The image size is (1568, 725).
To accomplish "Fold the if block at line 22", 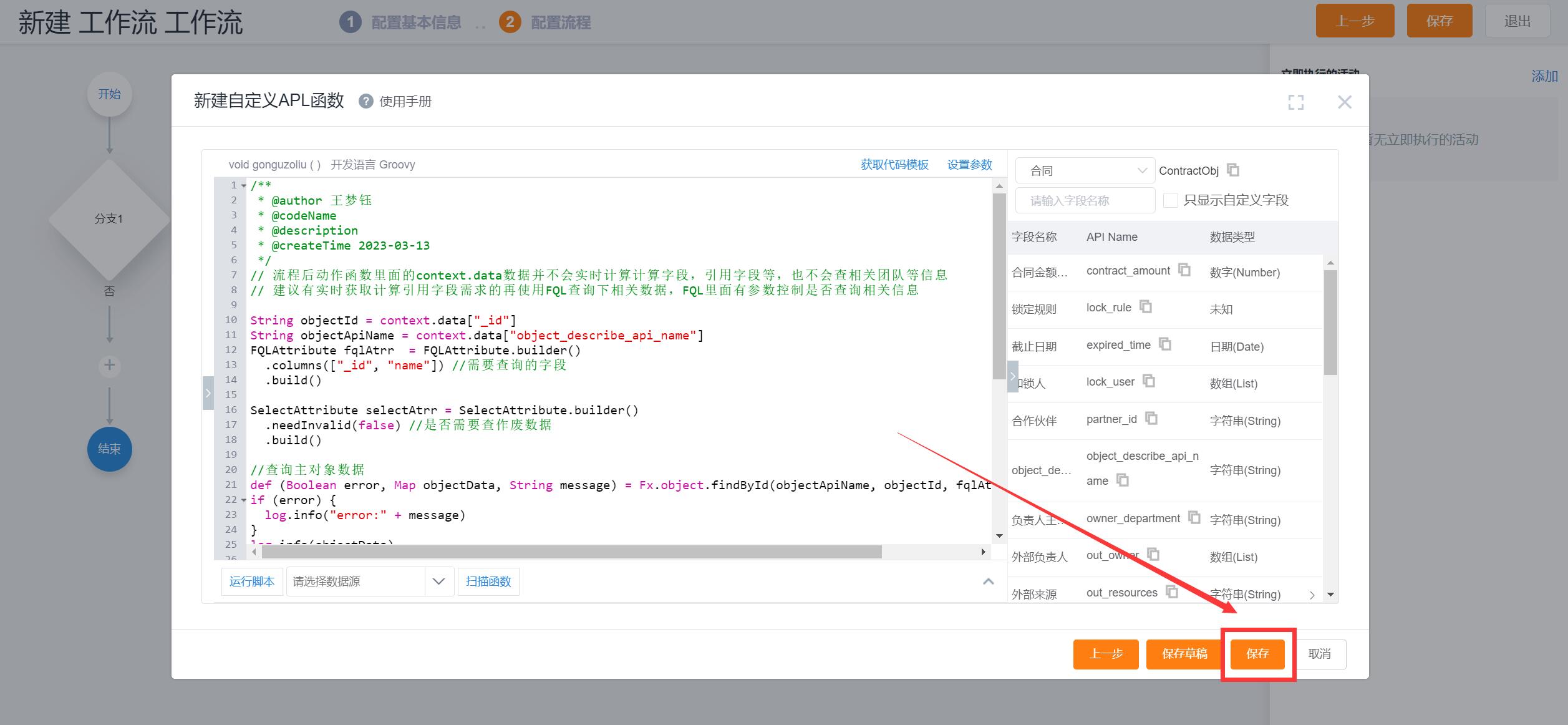I will [x=244, y=500].
